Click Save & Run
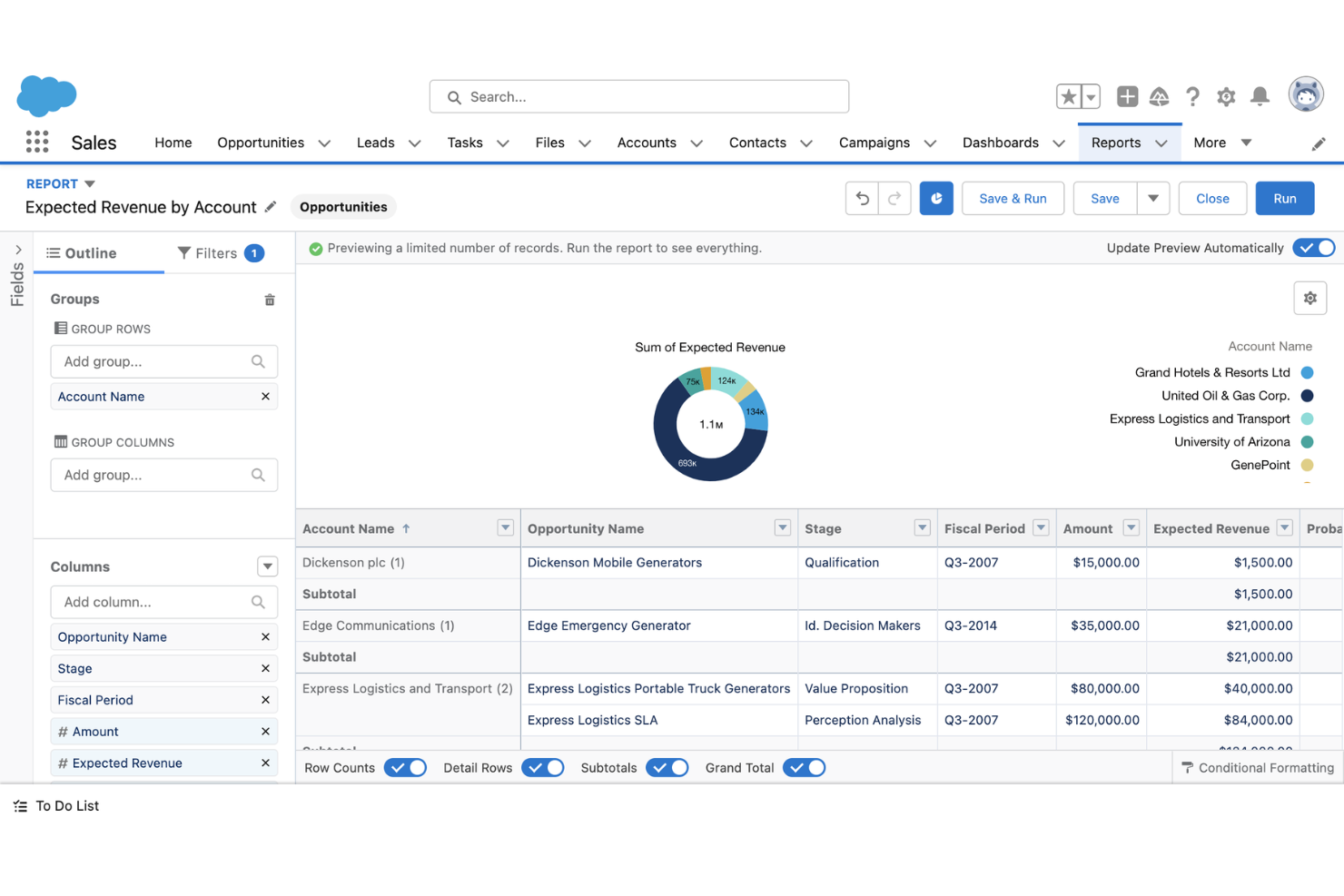 click(x=1013, y=198)
